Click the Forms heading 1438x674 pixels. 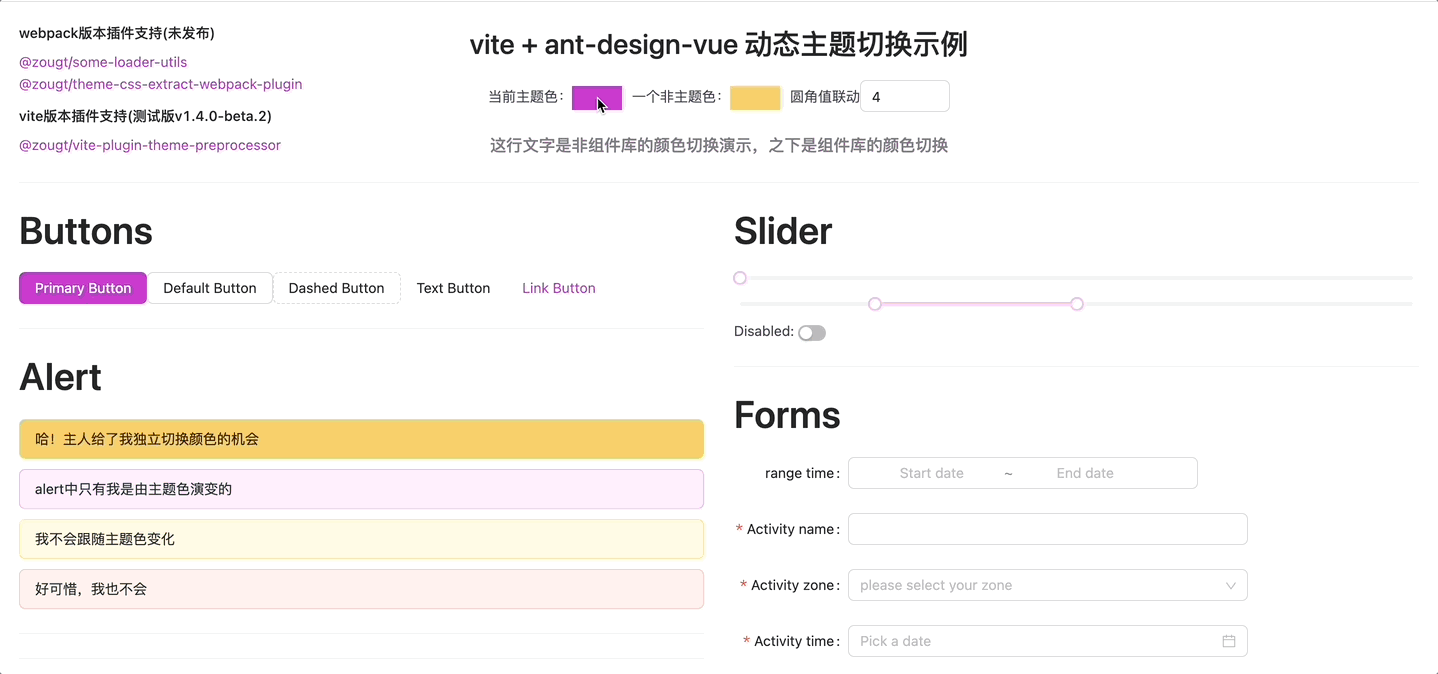787,415
